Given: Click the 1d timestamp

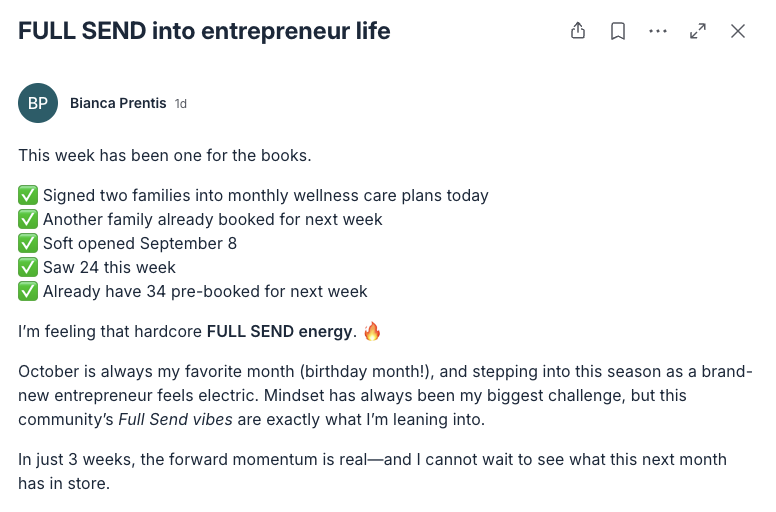Looking at the screenshot, I should [x=181, y=103].
